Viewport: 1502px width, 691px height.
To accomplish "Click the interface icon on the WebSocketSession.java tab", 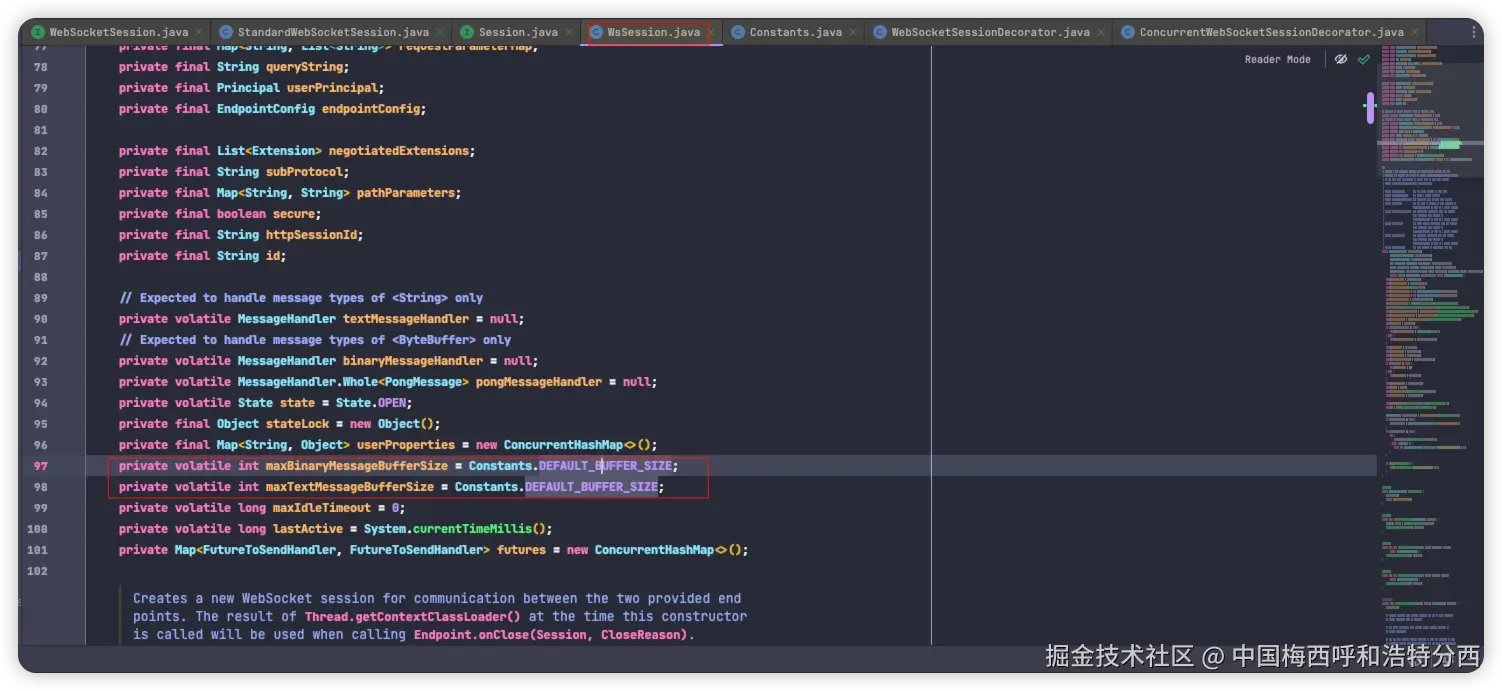I will click(x=36, y=32).
